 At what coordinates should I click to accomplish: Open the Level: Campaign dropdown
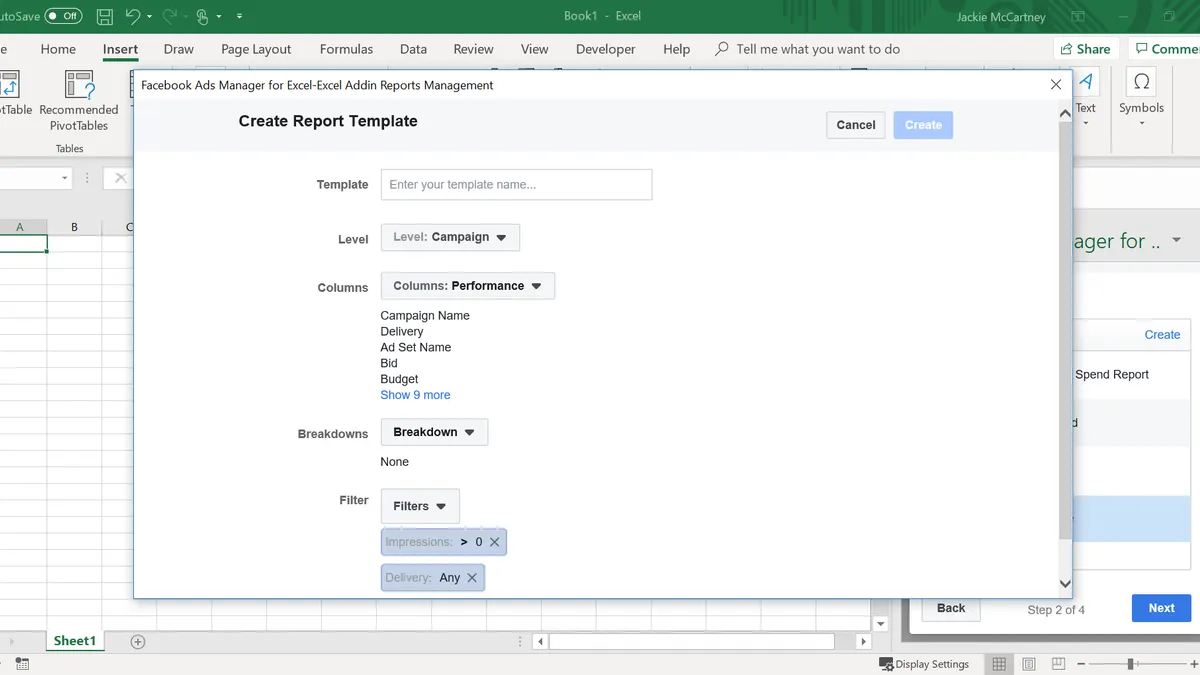pos(450,237)
